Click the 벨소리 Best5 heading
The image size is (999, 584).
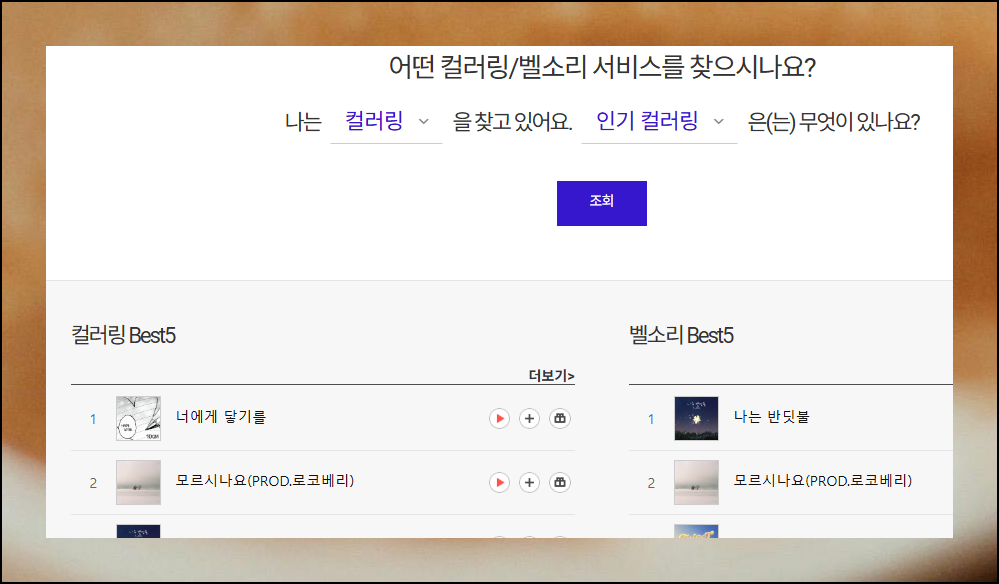681,335
